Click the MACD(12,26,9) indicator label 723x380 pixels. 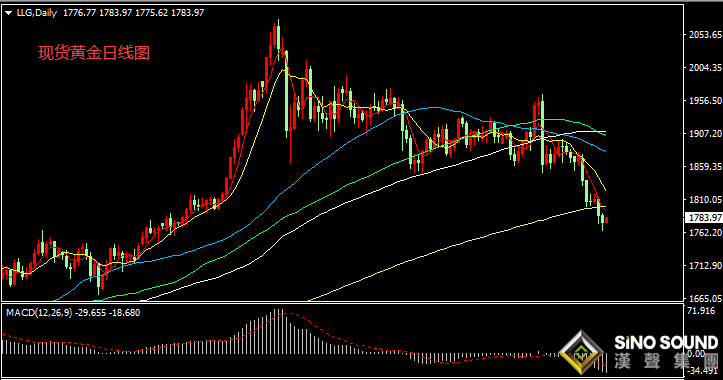pyautogui.click(x=39, y=313)
